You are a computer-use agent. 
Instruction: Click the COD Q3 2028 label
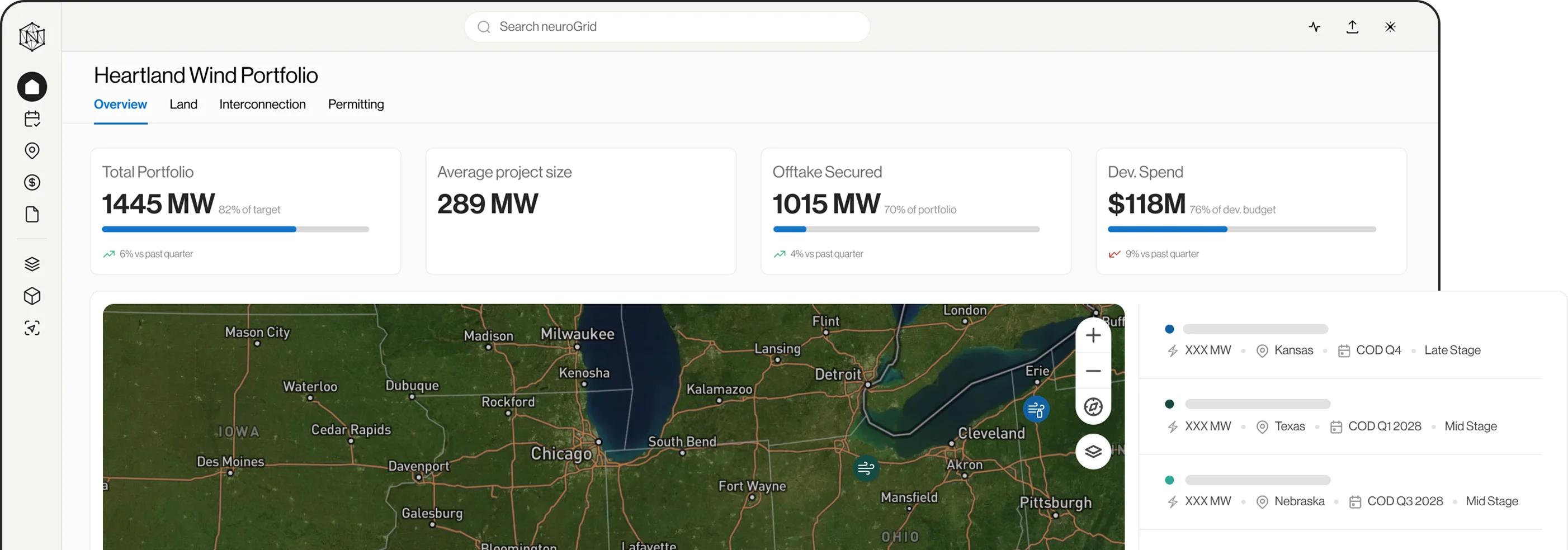(x=1405, y=501)
